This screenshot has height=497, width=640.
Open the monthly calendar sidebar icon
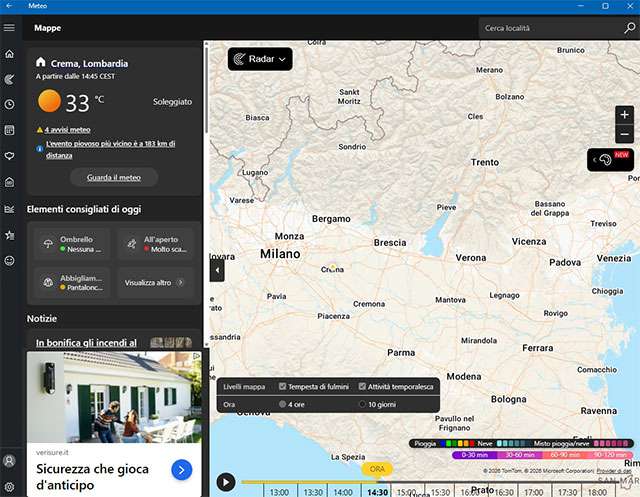tap(9, 130)
